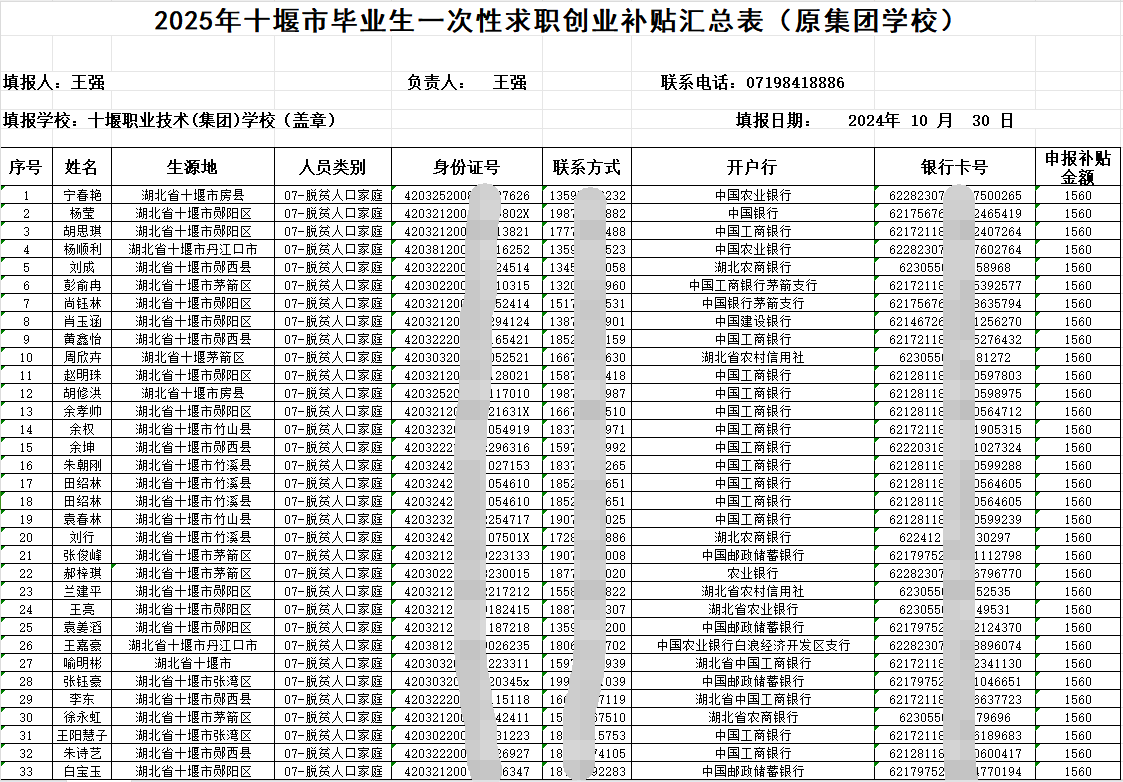The height and width of the screenshot is (782, 1123).
Task: Select the spreadsheet title cell at top
Action: tap(560, 20)
